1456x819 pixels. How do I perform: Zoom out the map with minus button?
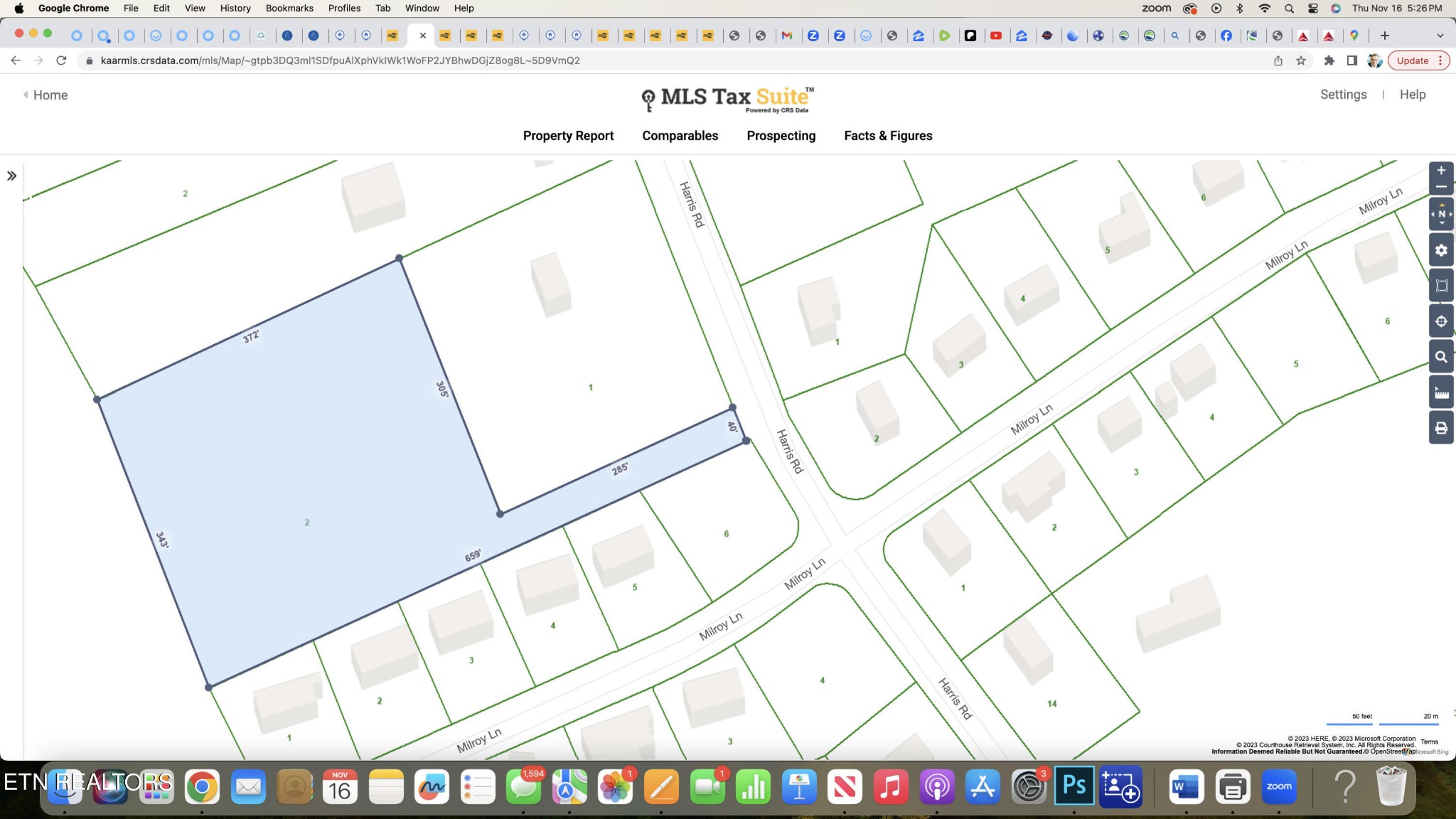coord(1441,187)
